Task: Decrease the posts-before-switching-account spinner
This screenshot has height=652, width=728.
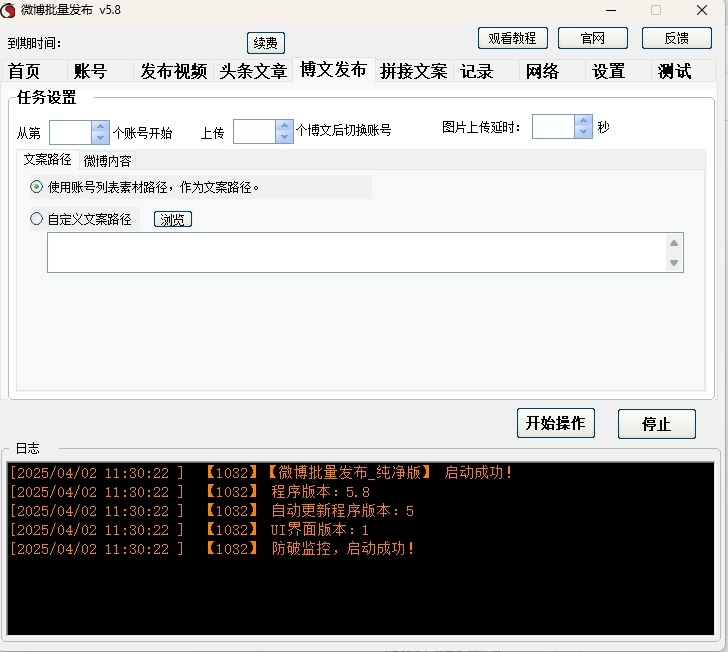Action: coord(284,137)
